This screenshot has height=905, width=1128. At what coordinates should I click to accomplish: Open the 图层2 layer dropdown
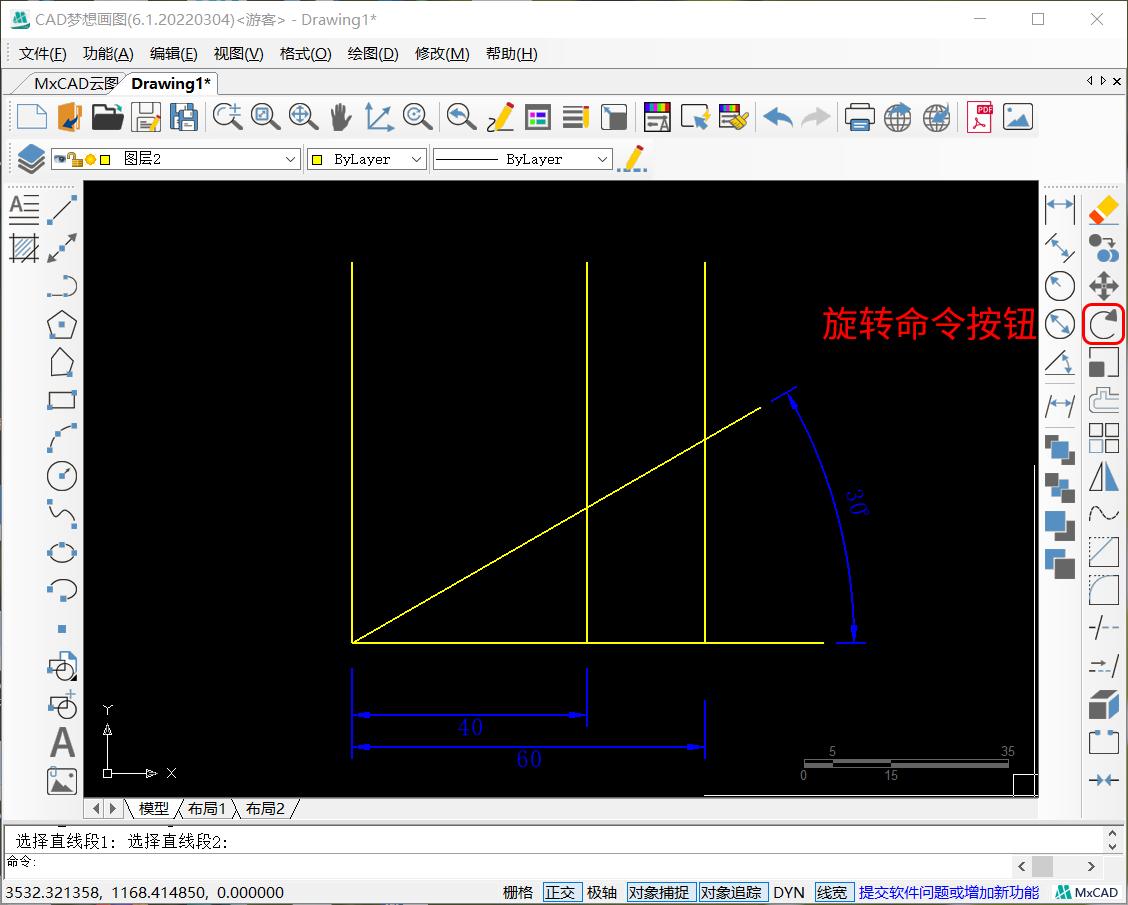point(291,158)
